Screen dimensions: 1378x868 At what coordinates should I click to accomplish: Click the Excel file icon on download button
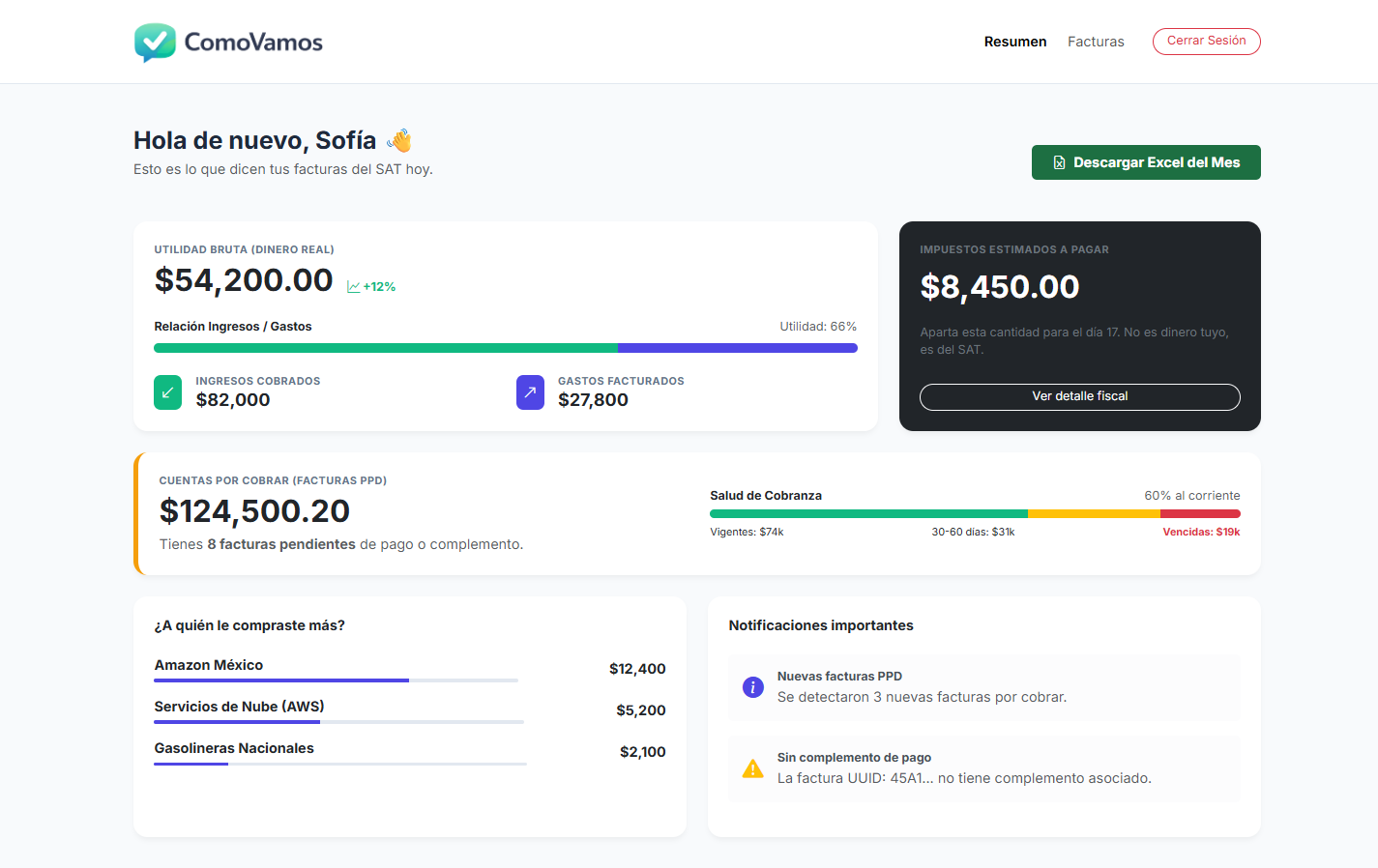(x=1059, y=162)
